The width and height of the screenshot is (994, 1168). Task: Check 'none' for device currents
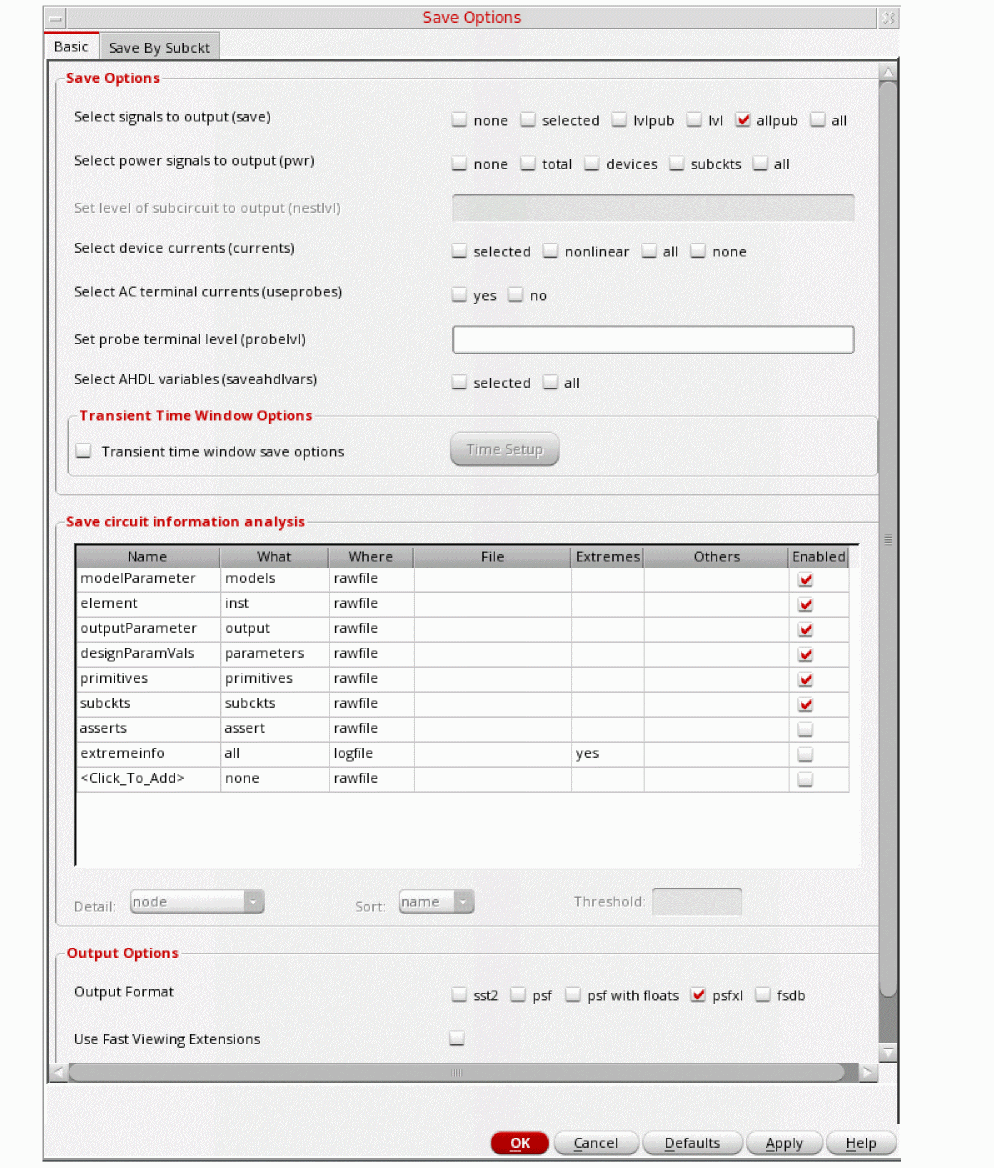pos(697,251)
